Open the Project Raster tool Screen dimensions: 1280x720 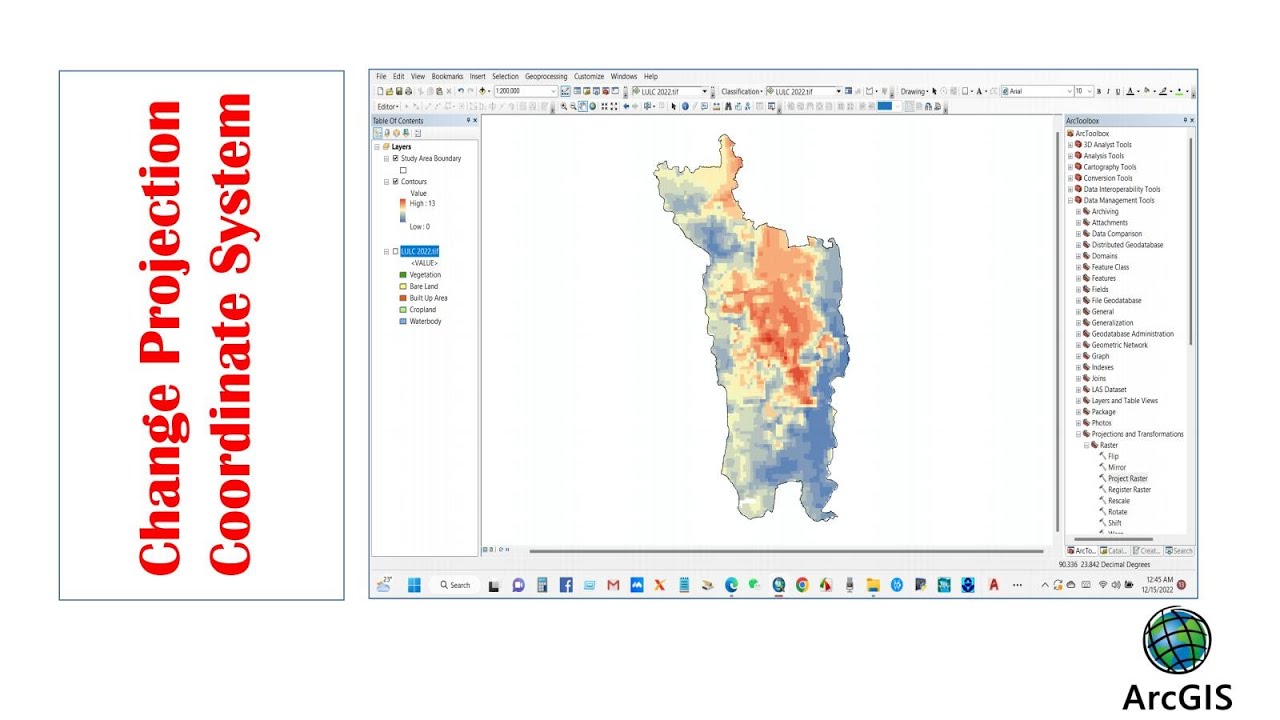(x=1127, y=478)
